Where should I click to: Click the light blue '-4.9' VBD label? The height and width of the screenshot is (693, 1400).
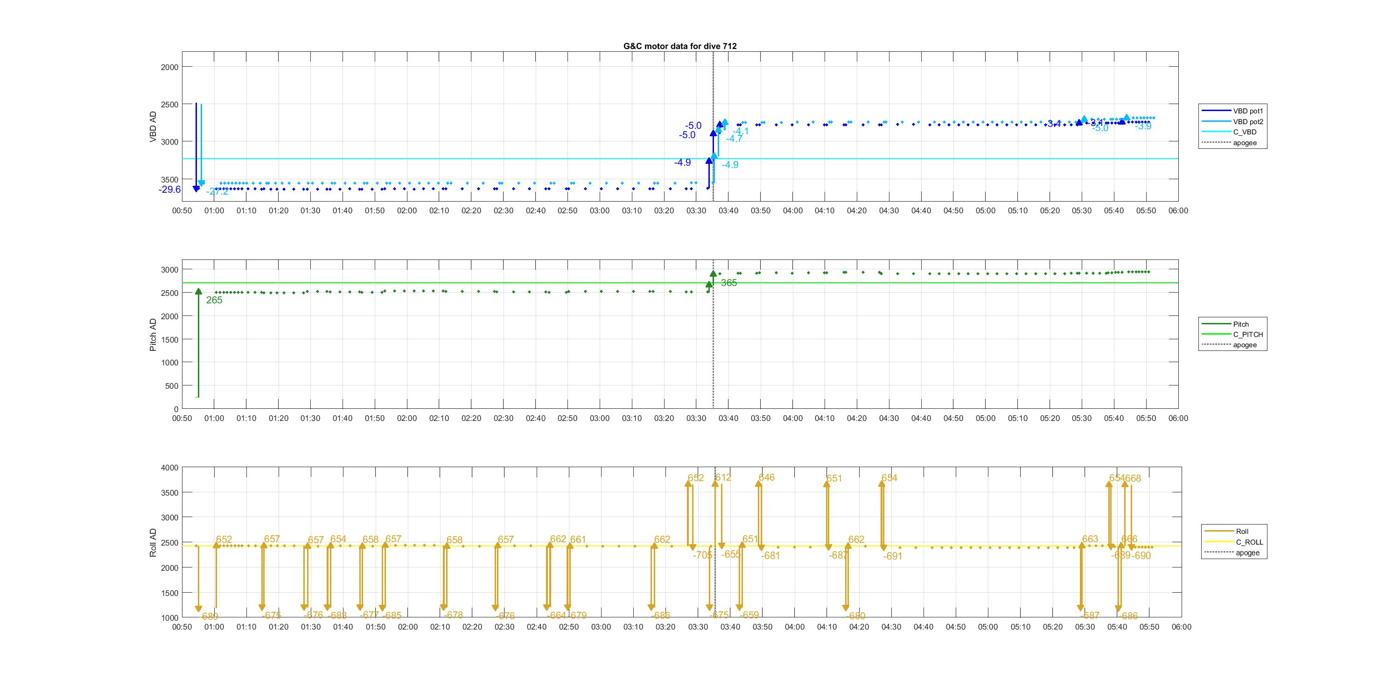click(x=730, y=165)
